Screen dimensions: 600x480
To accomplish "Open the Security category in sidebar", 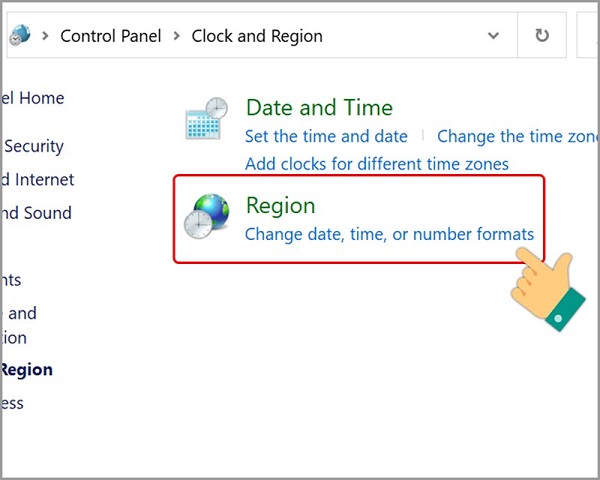I will (34, 147).
